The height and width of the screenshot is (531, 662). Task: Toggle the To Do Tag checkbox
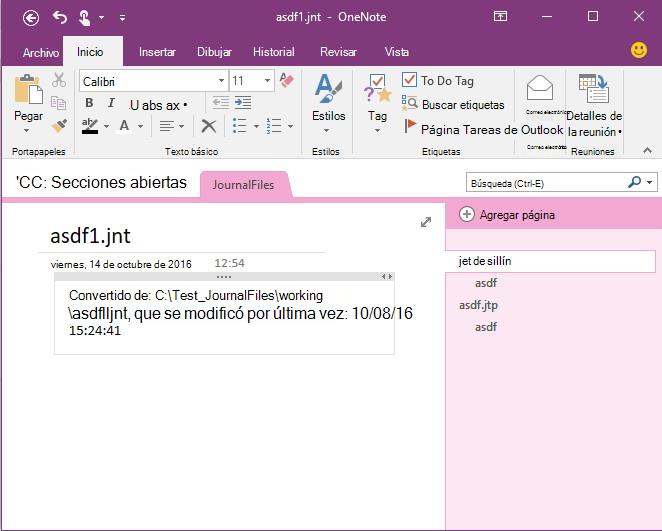pyautogui.click(x=409, y=79)
